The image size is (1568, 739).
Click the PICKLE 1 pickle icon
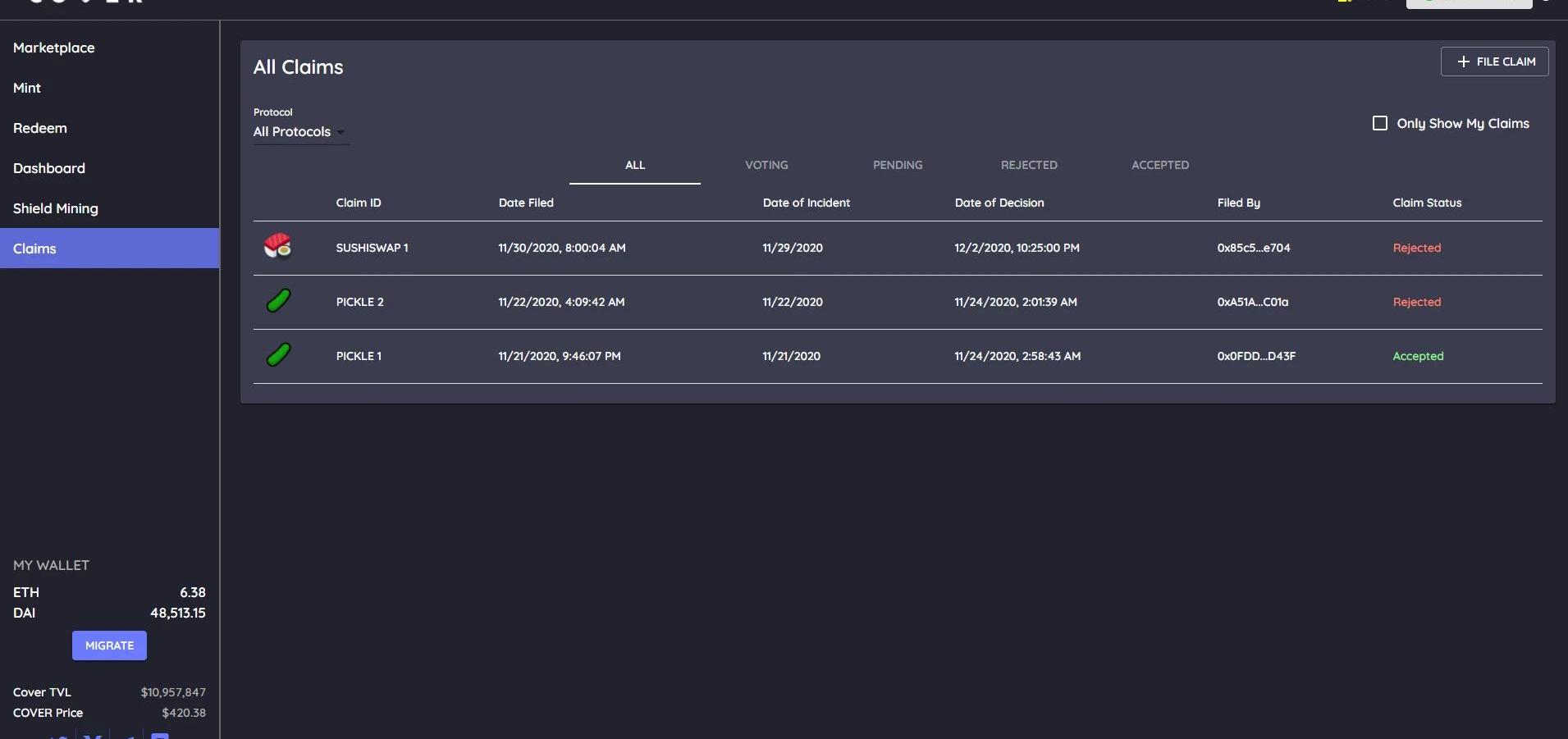click(x=278, y=355)
